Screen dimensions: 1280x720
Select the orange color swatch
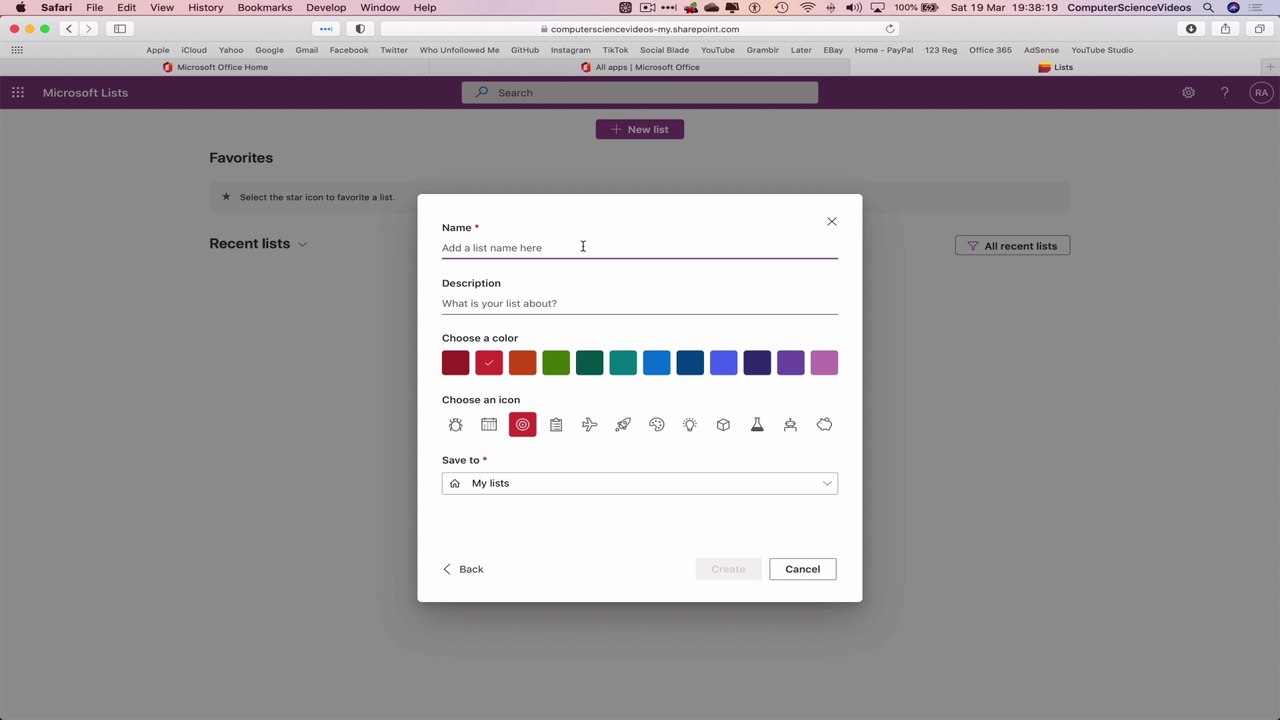[522, 363]
